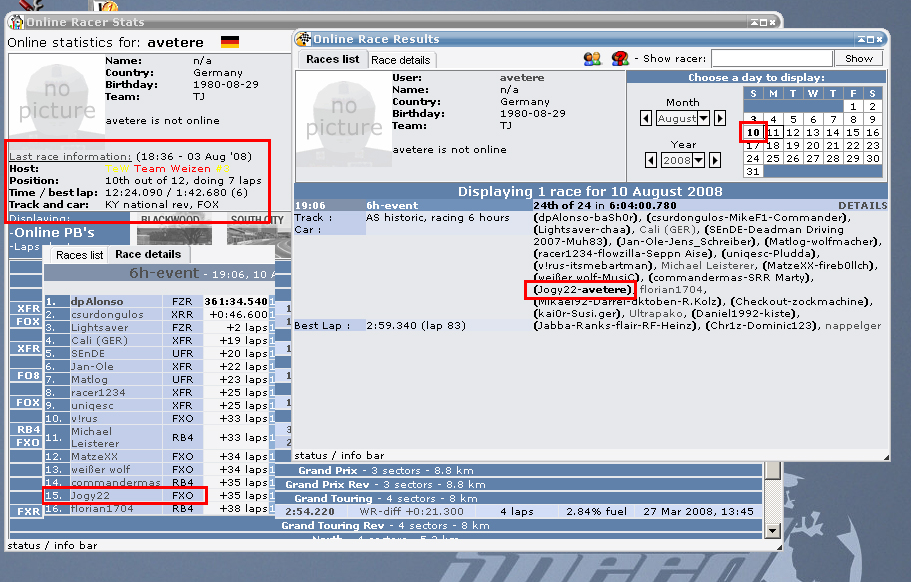The height and width of the screenshot is (582, 911).
Task: Click florian1704 in the participants list
Action: tap(671, 289)
